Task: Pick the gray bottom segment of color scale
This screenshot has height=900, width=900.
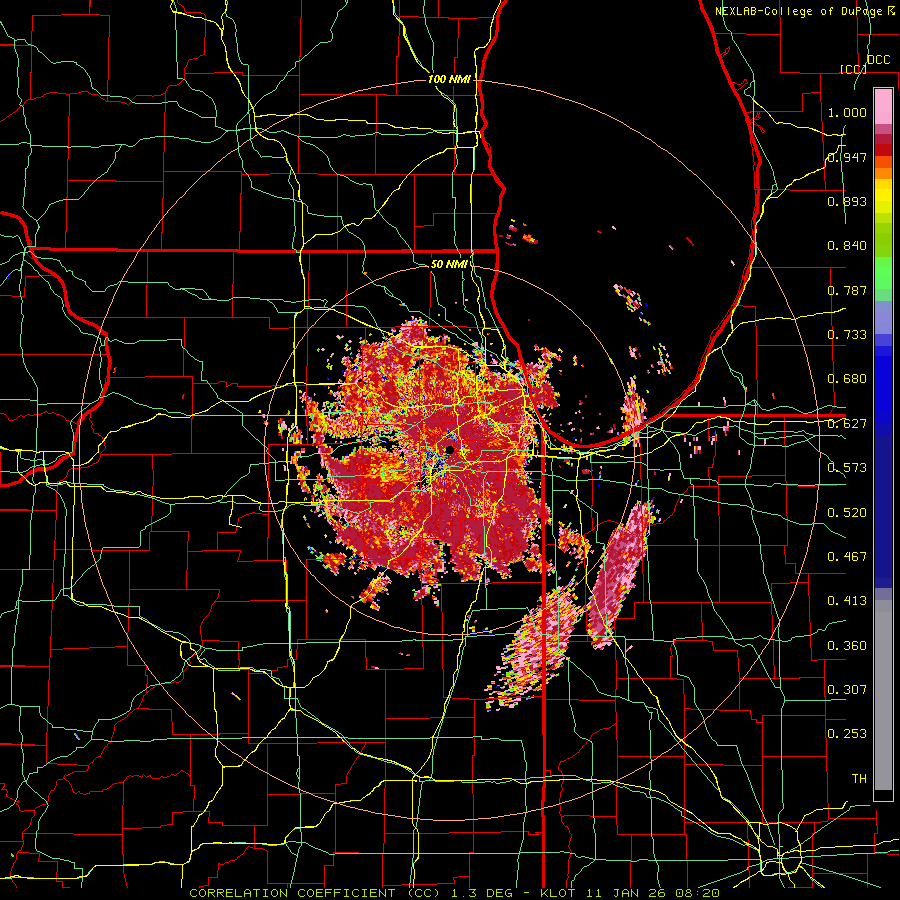Action: click(883, 695)
